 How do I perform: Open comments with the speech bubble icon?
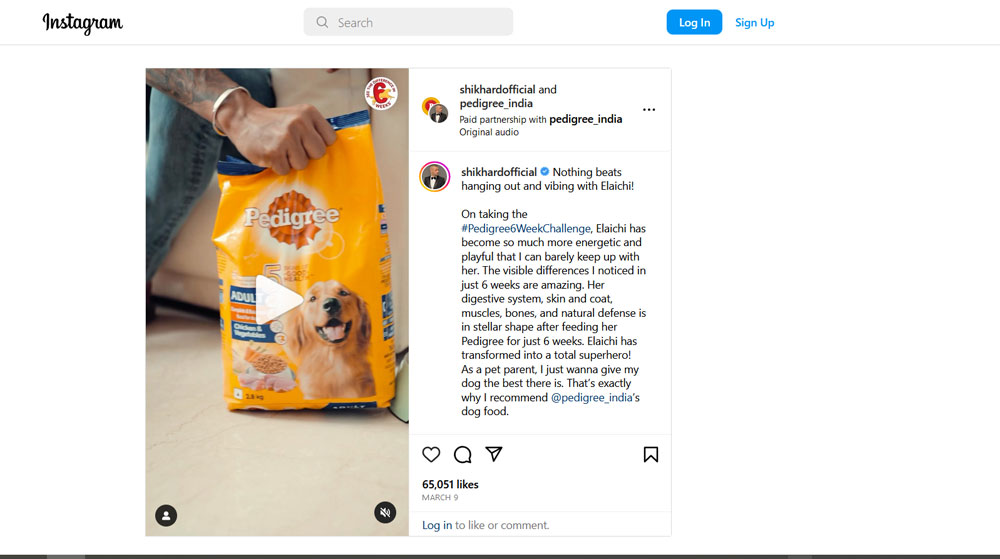coord(462,454)
